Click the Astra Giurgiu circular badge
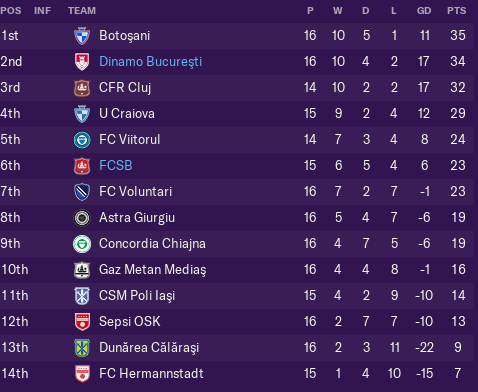The image size is (478, 392). pyautogui.click(x=82, y=218)
